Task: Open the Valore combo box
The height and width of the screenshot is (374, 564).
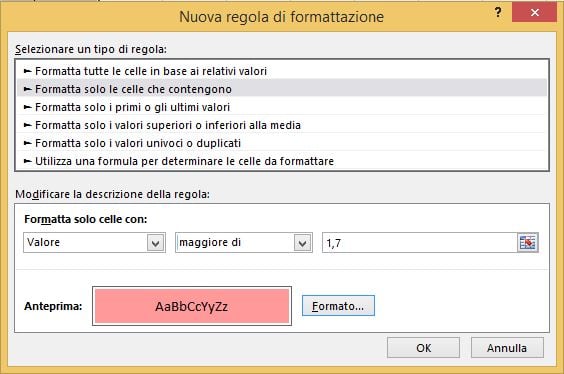Action: [x=95, y=243]
